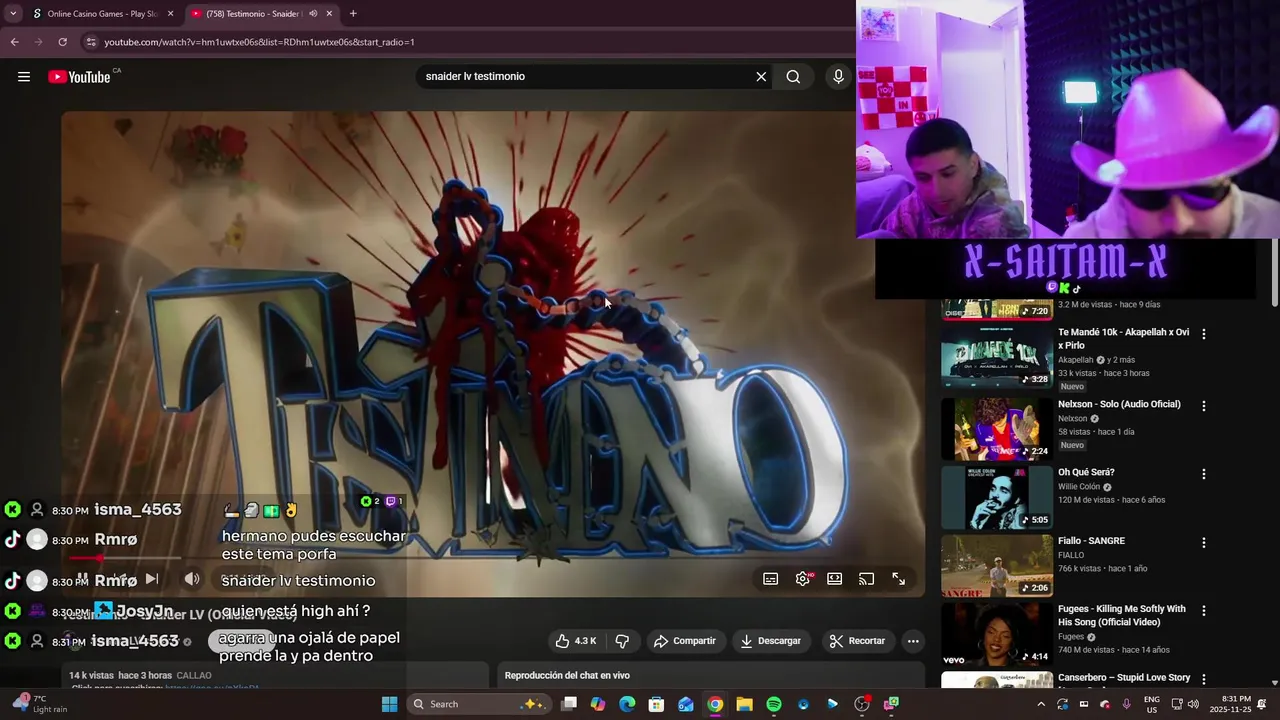This screenshot has height=720, width=1280.
Task: Open Spotify from taskbar
Action: click(774, 704)
